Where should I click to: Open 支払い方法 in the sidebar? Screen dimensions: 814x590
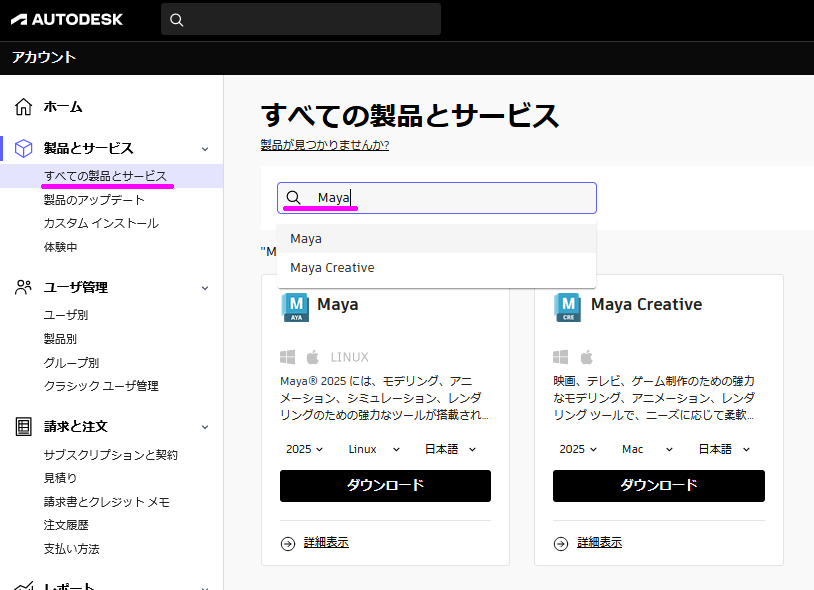72,548
